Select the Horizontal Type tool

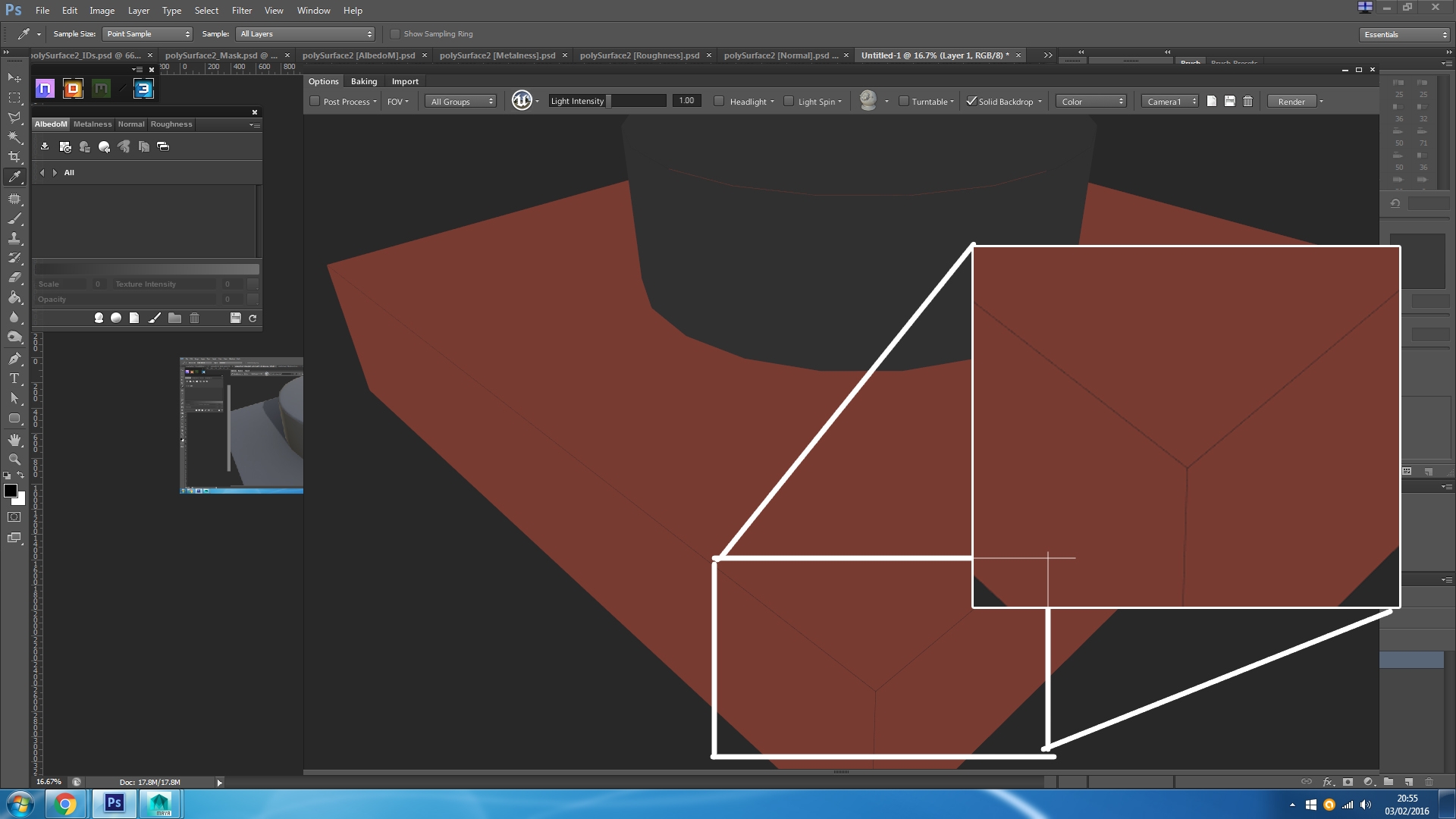click(x=14, y=378)
